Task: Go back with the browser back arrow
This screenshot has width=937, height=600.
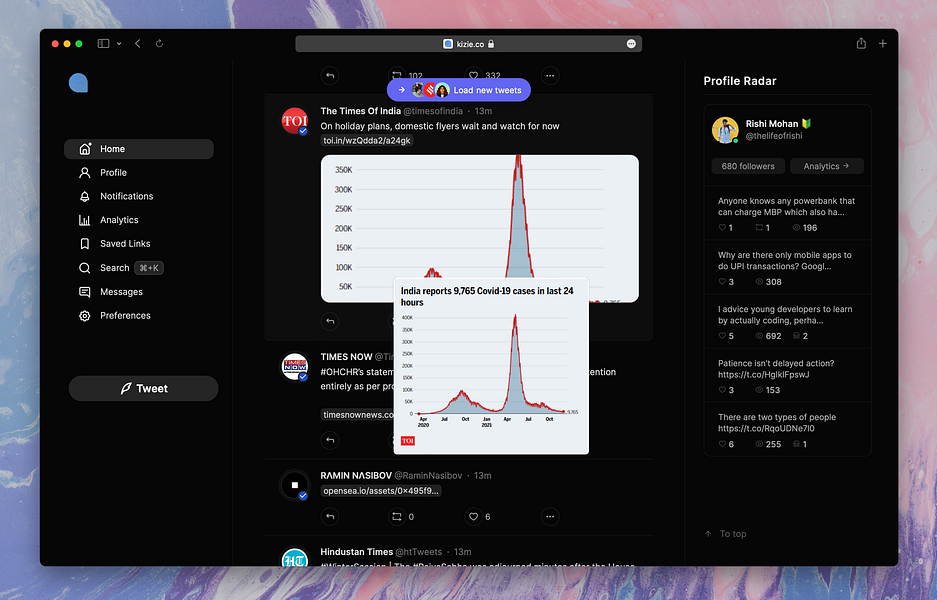Action: click(138, 44)
